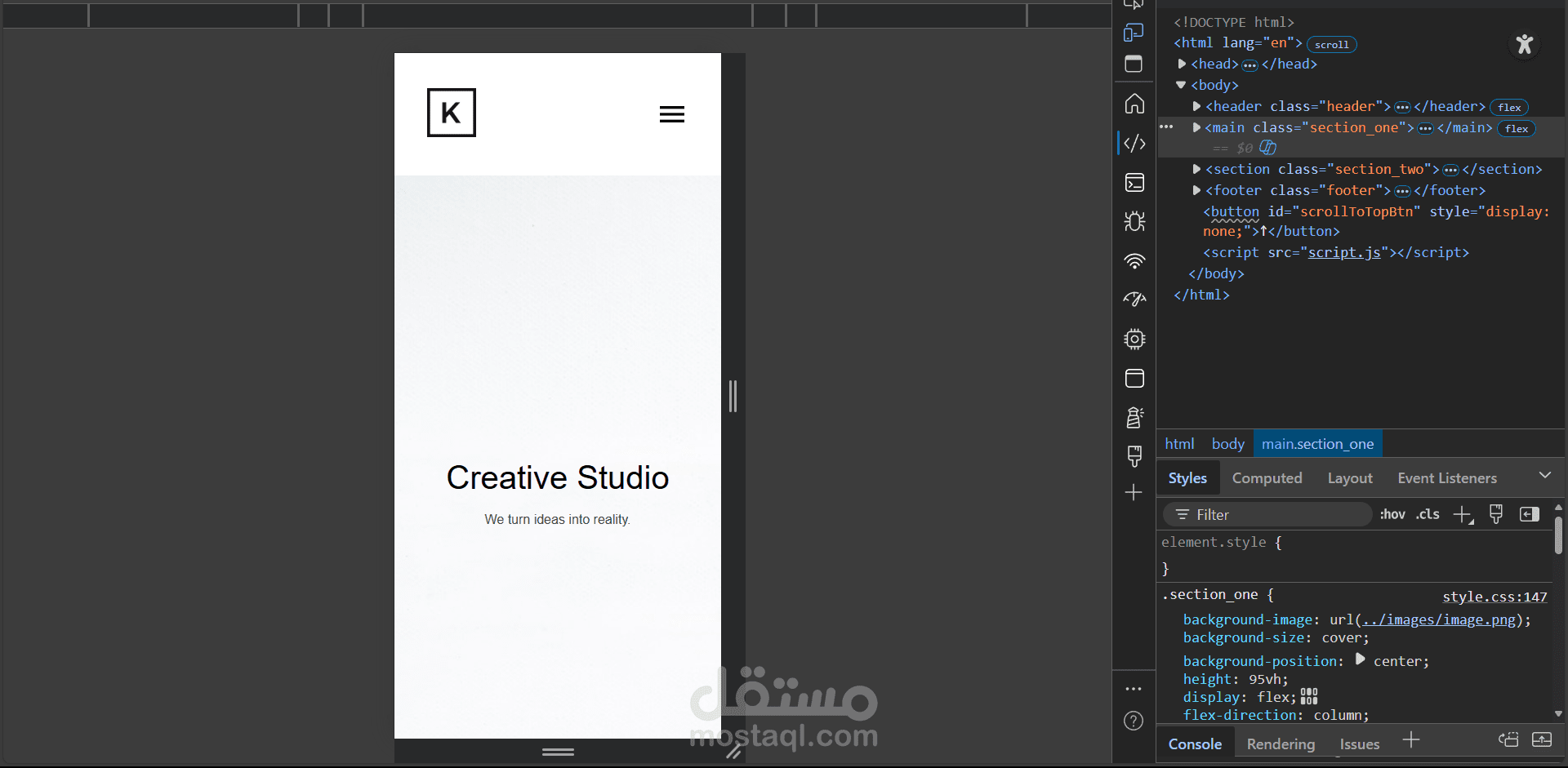Click the Styles pane vertical scrollbar thumb
Viewport: 1568px width, 768px height.
(x=1558, y=535)
